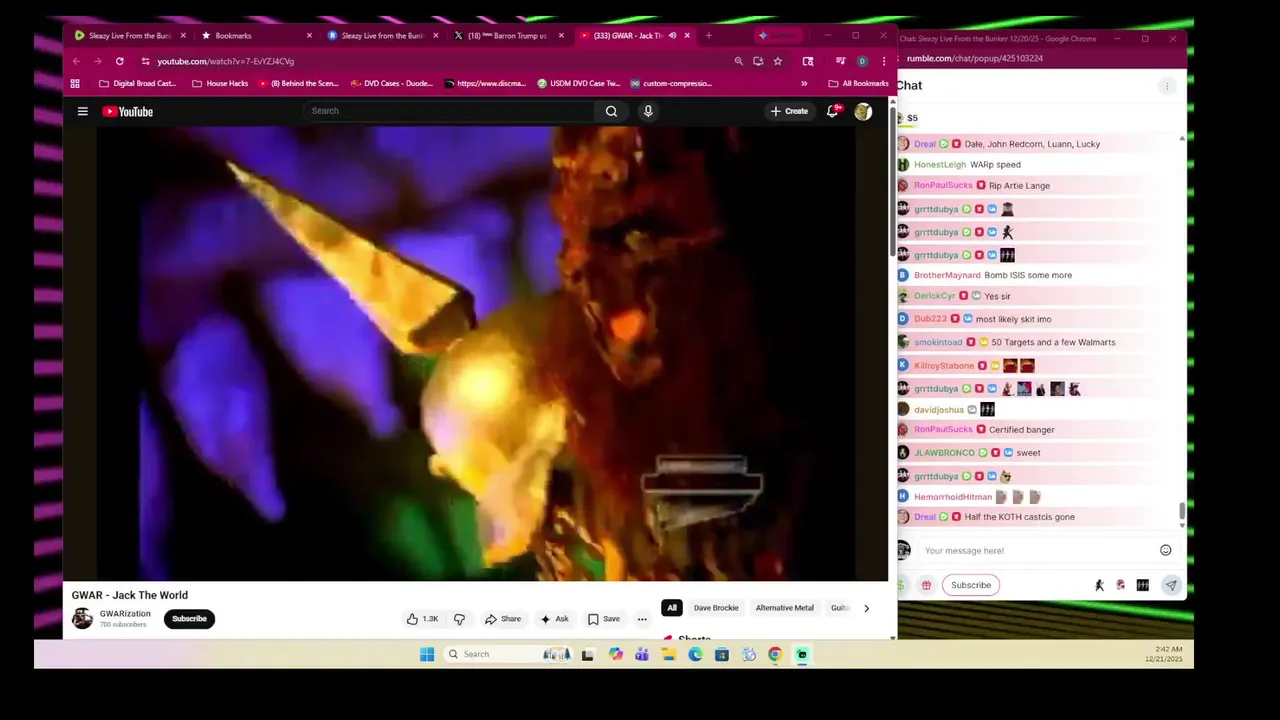Click the Create button on YouTube
Viewport: 1280px width, 720px height.
789,111
